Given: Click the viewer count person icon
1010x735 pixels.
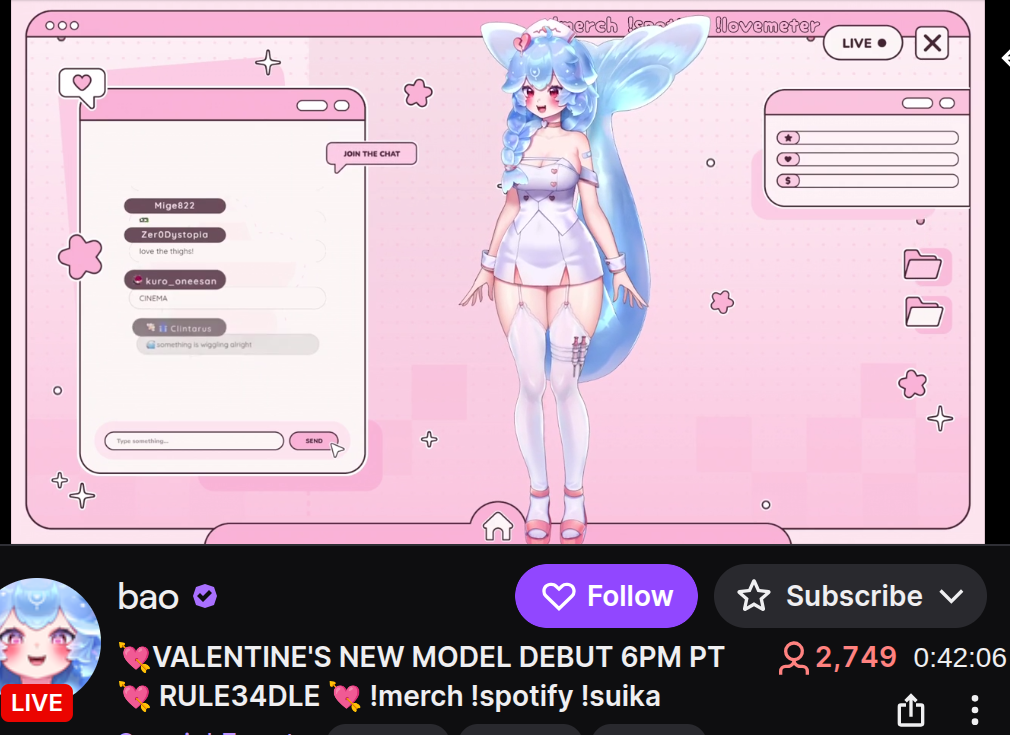Looking at the screenshot, I should (x=794, y=658).
